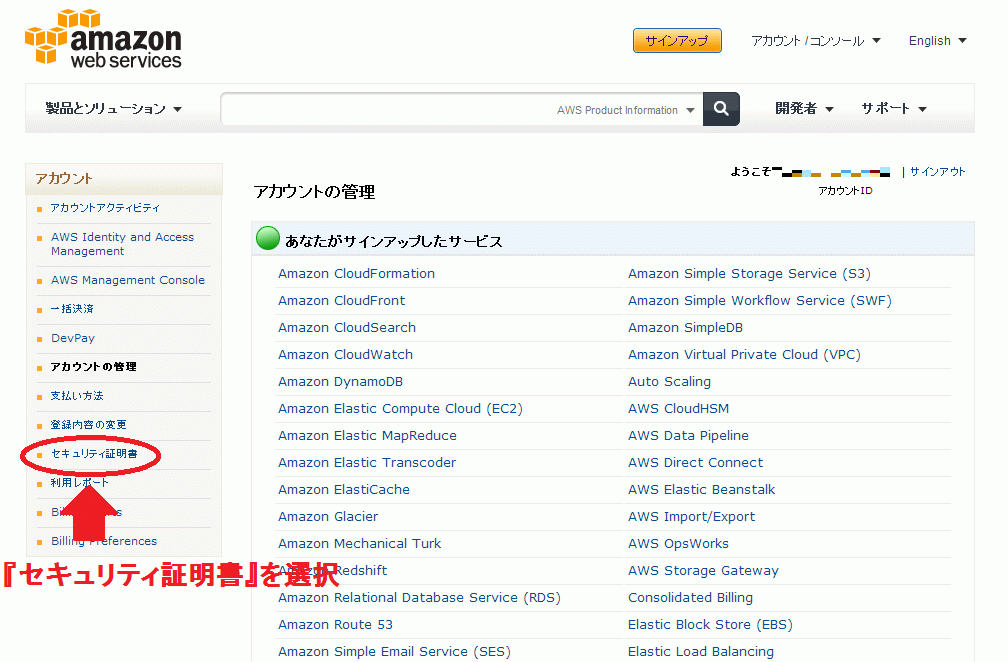Open Amazon Virtual Private Cloud (VPC) link
The width and height of the screenshot is (1008, 662).
pos(744,355)
